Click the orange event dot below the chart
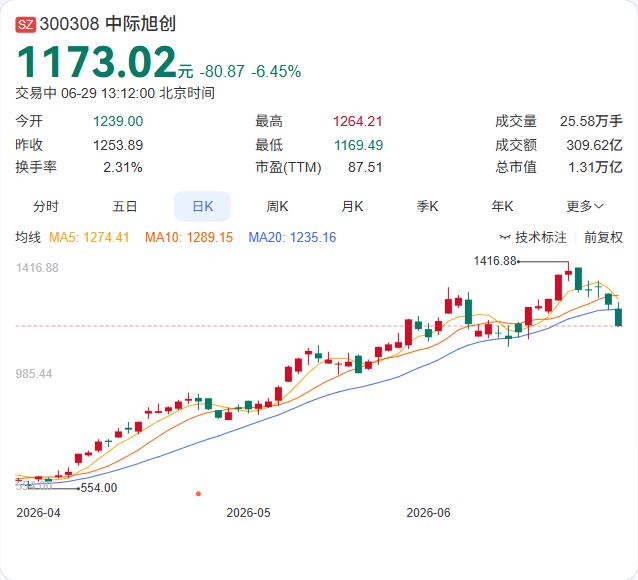 tap(199, 494)
